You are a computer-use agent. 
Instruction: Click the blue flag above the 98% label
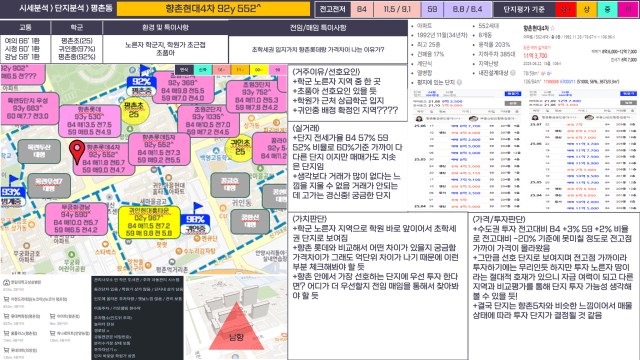coord(198,208)
